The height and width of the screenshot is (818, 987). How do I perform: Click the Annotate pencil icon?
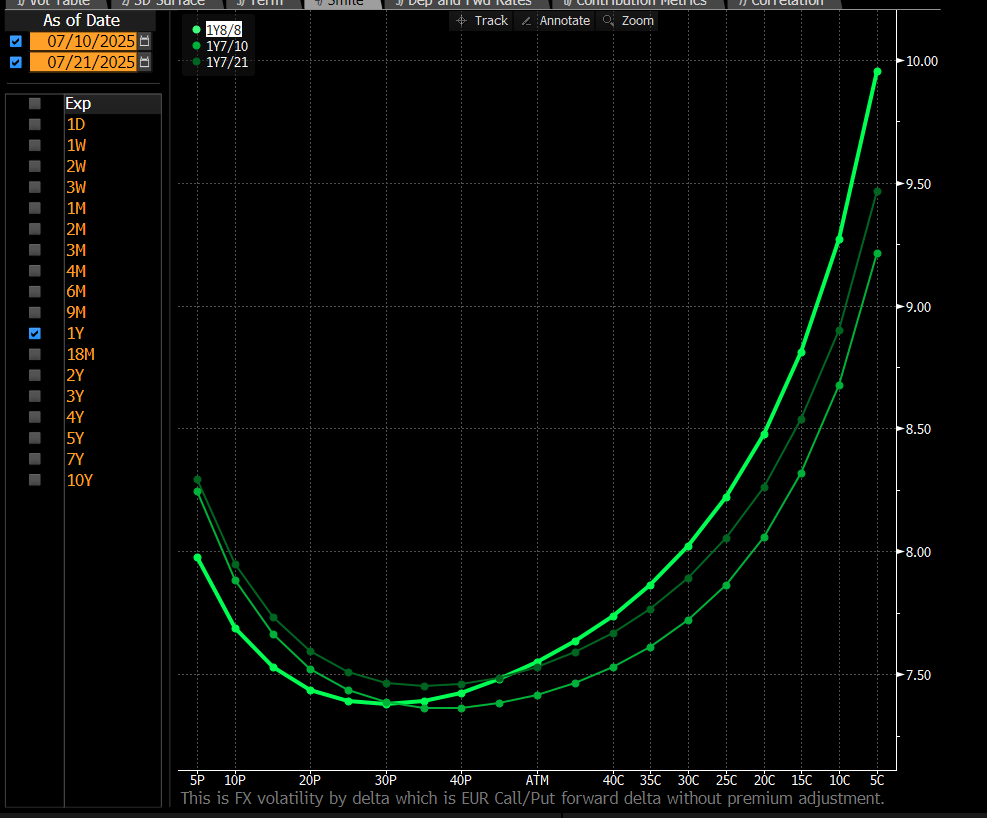526,21
